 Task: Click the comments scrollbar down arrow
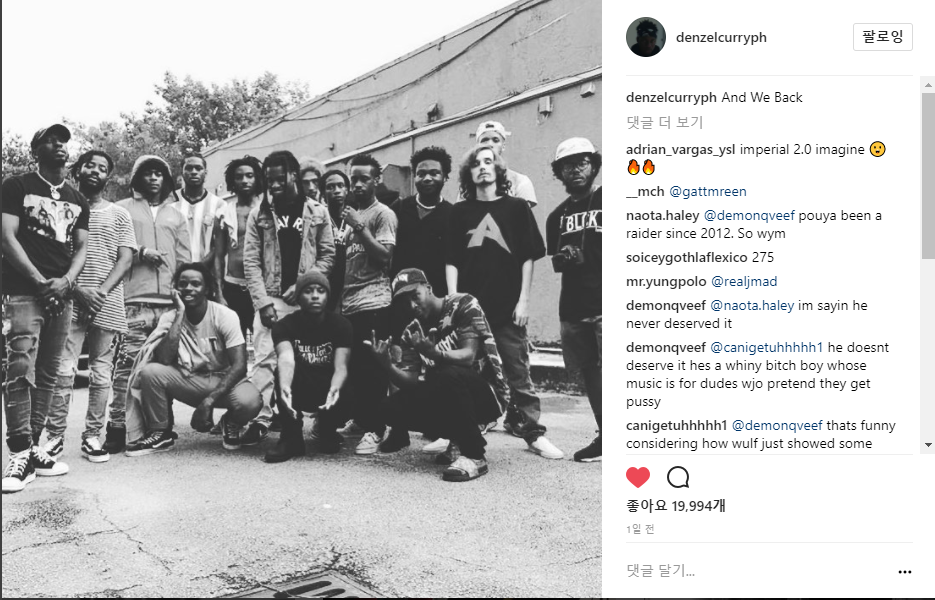pyautogui.click(x=928, y=445)
